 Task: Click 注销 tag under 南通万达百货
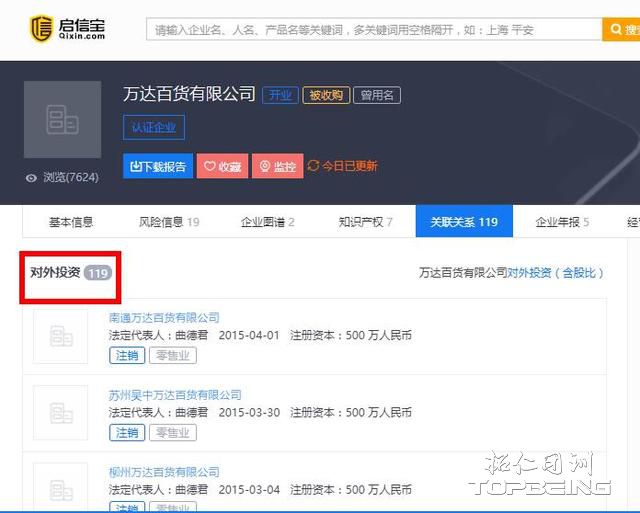click(127, 355)
